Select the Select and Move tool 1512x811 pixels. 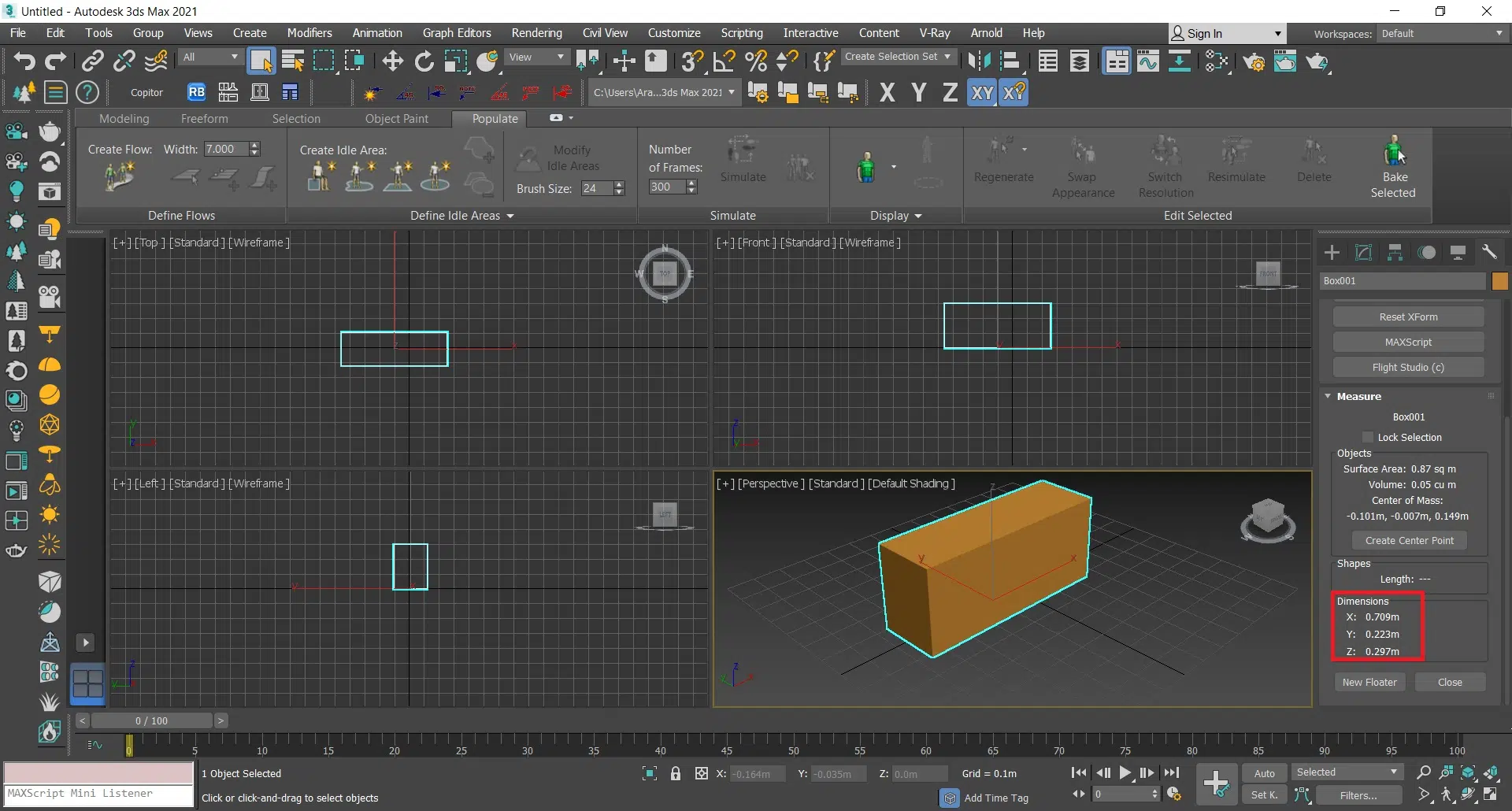click(392, 61)
